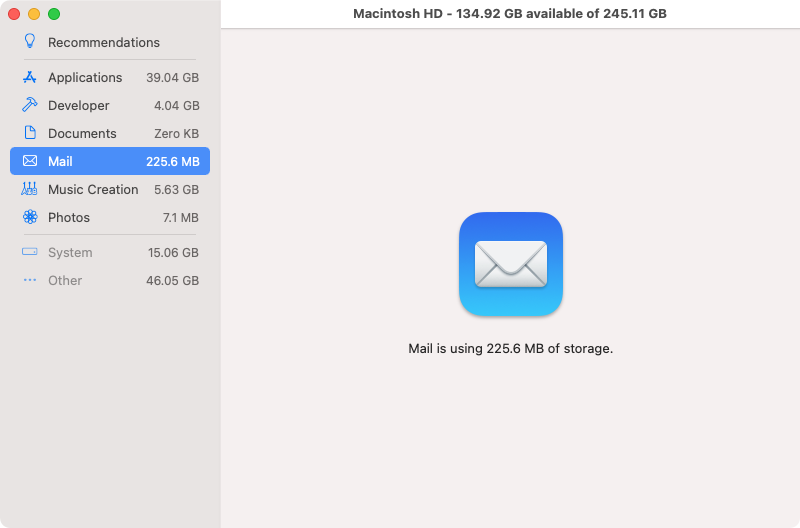Minimize the window with yellow button
This screenshot has height=528, width=800.
(x=34, y=14)
